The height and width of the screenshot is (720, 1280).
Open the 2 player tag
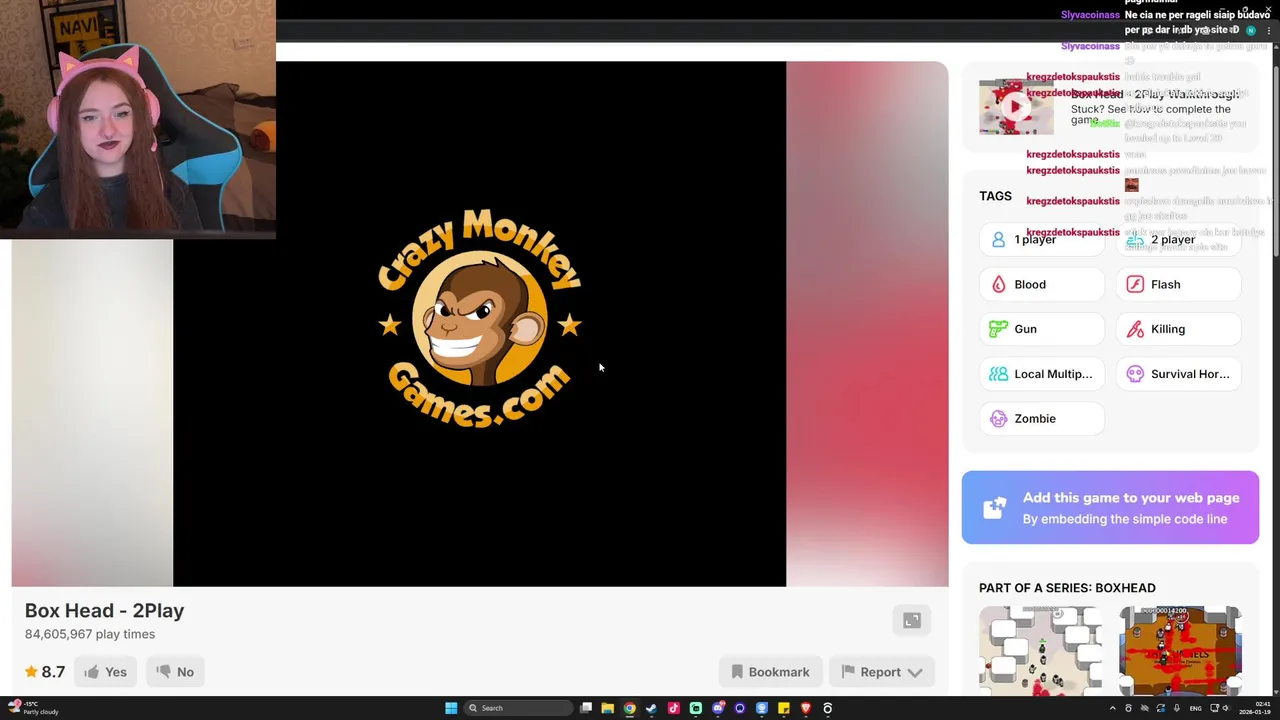(1178, 240)
